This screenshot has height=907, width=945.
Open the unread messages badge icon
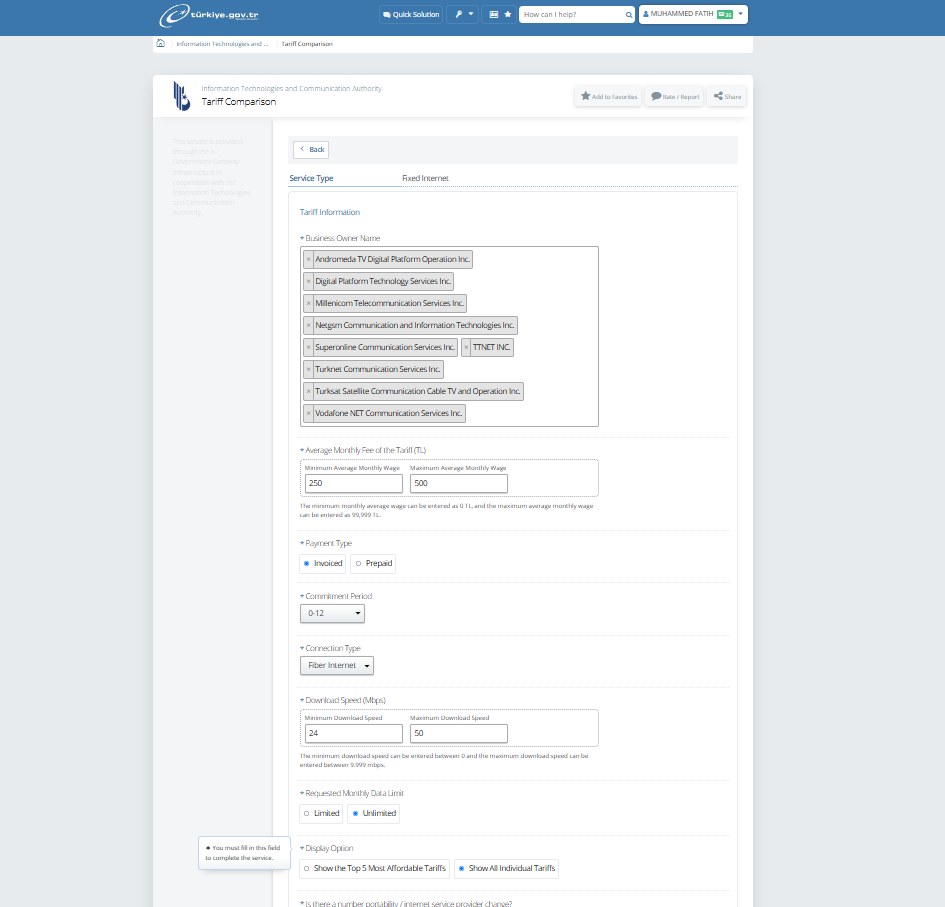click(x=725, y=14)
